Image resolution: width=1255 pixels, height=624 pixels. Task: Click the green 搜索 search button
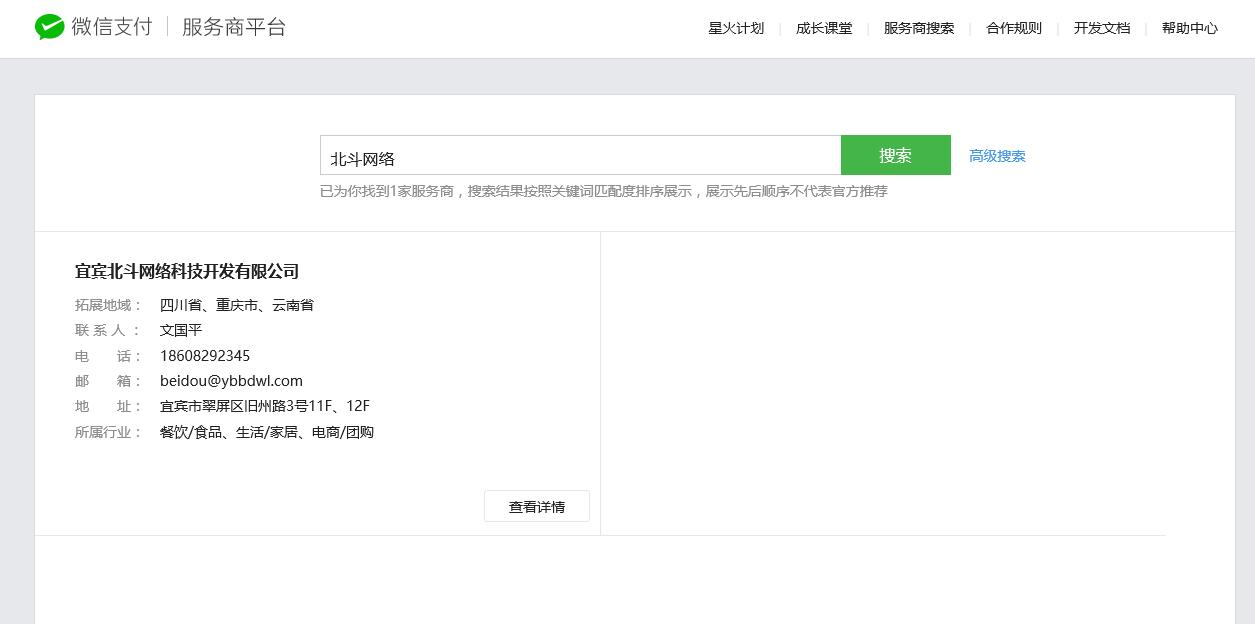click(x=895, y=155)
